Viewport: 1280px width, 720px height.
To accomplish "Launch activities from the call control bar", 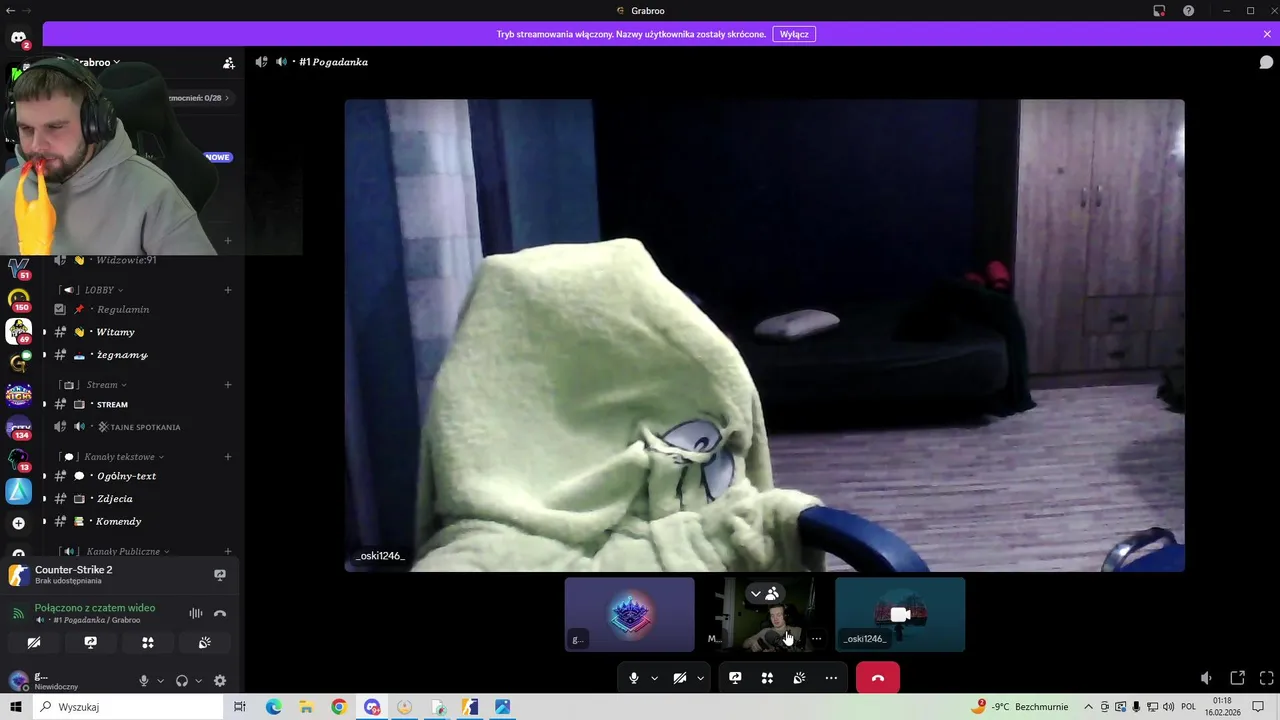I will coord(767,678).
